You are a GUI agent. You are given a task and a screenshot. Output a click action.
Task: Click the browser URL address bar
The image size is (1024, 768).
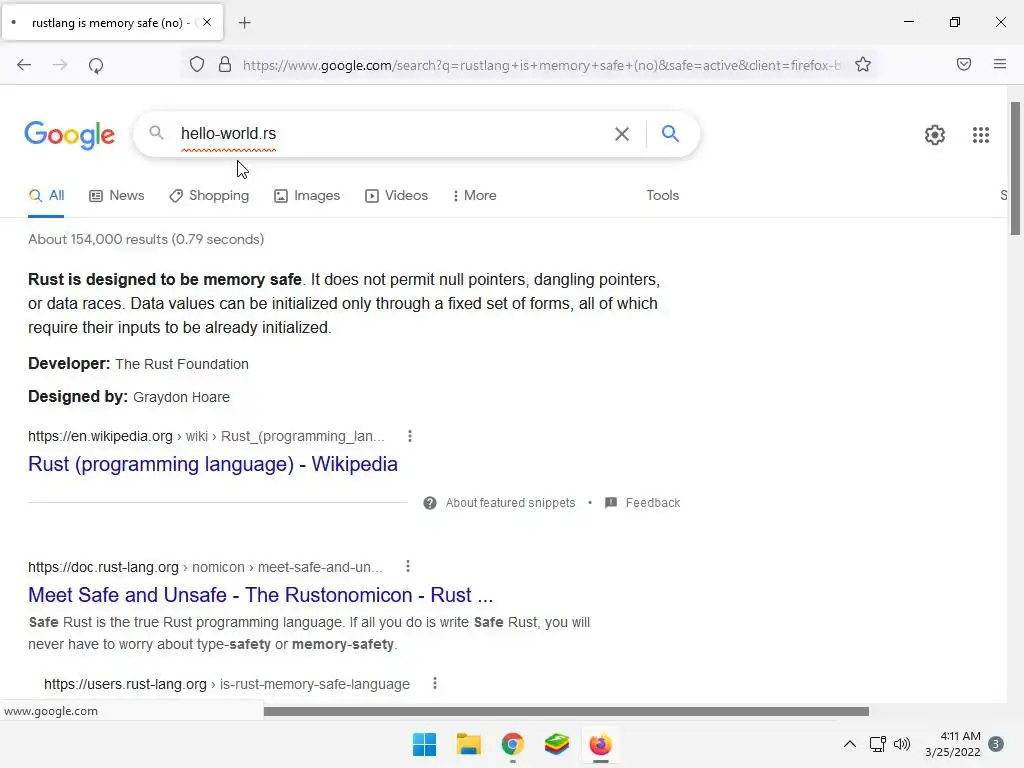[541, 65]
